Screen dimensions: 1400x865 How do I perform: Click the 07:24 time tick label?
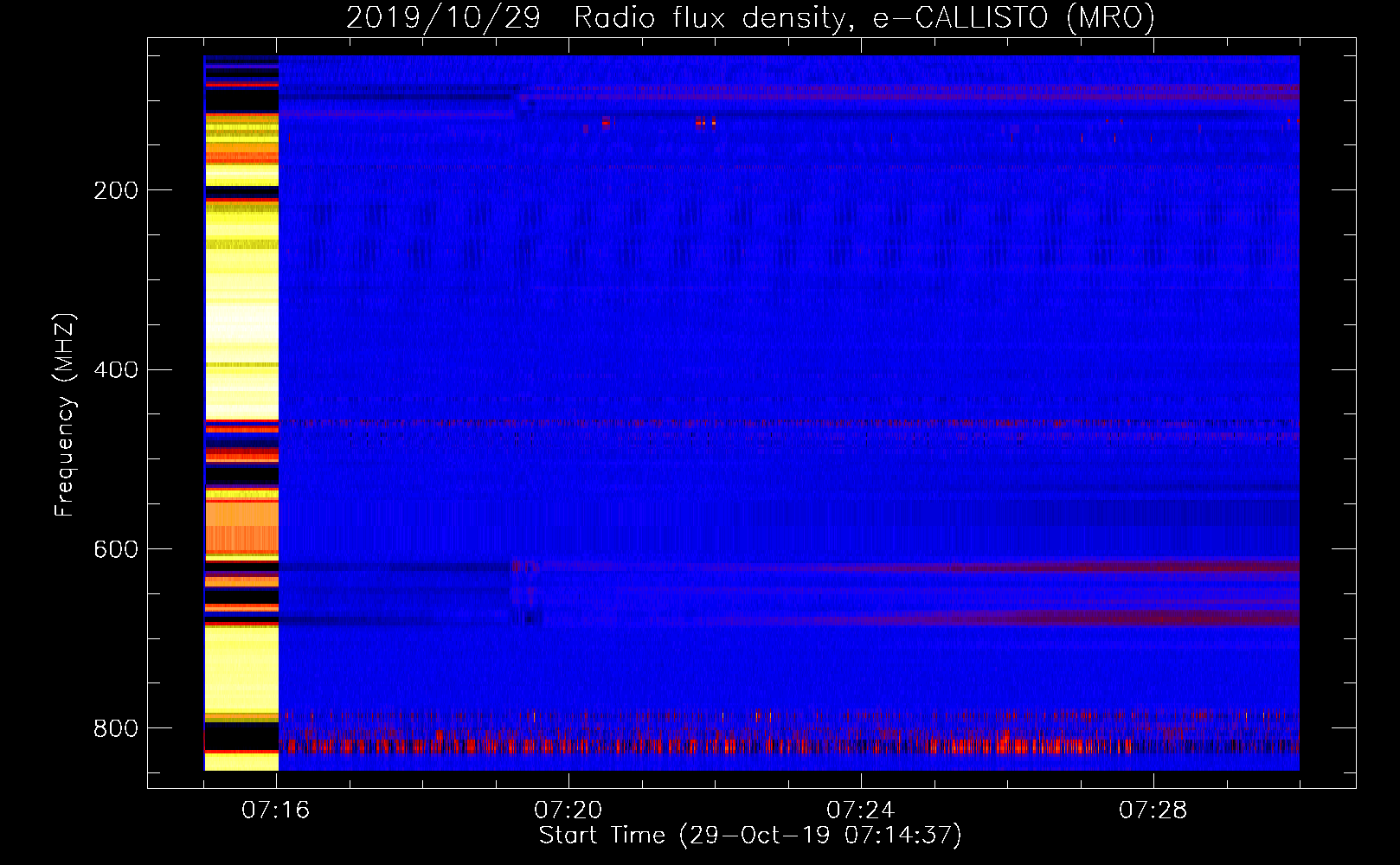861,811
